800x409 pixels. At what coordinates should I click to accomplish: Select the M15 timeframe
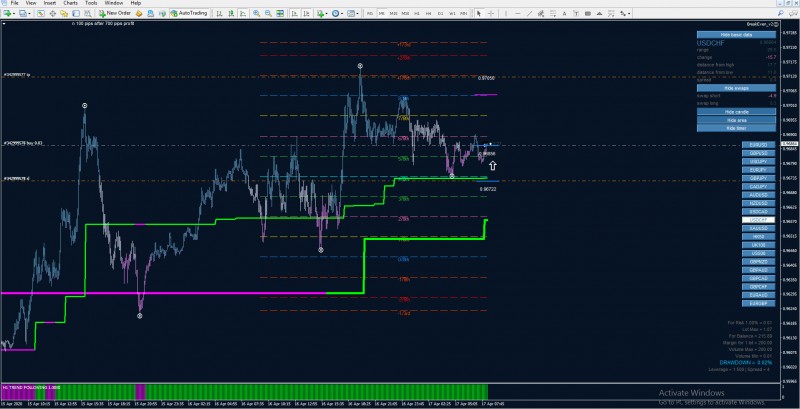pyautogui.click(x=393, y=13)
